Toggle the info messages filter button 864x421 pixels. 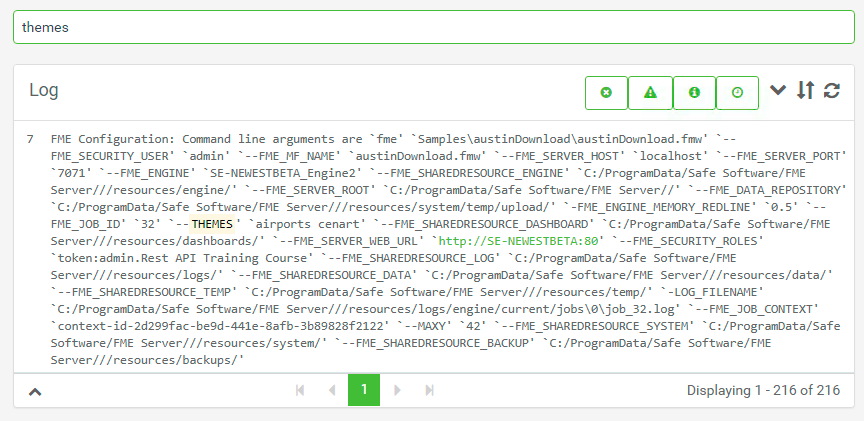tap(694, 93)
